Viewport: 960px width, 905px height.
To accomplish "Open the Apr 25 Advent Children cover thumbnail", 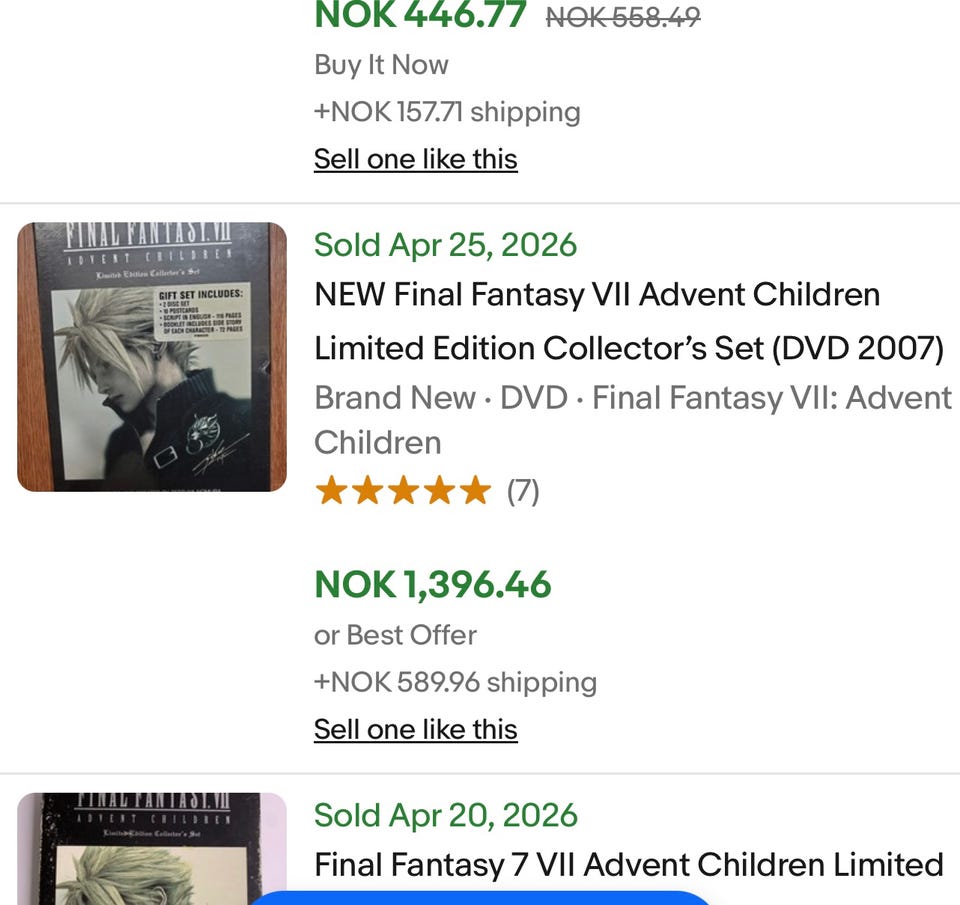I will coord(152,357).
